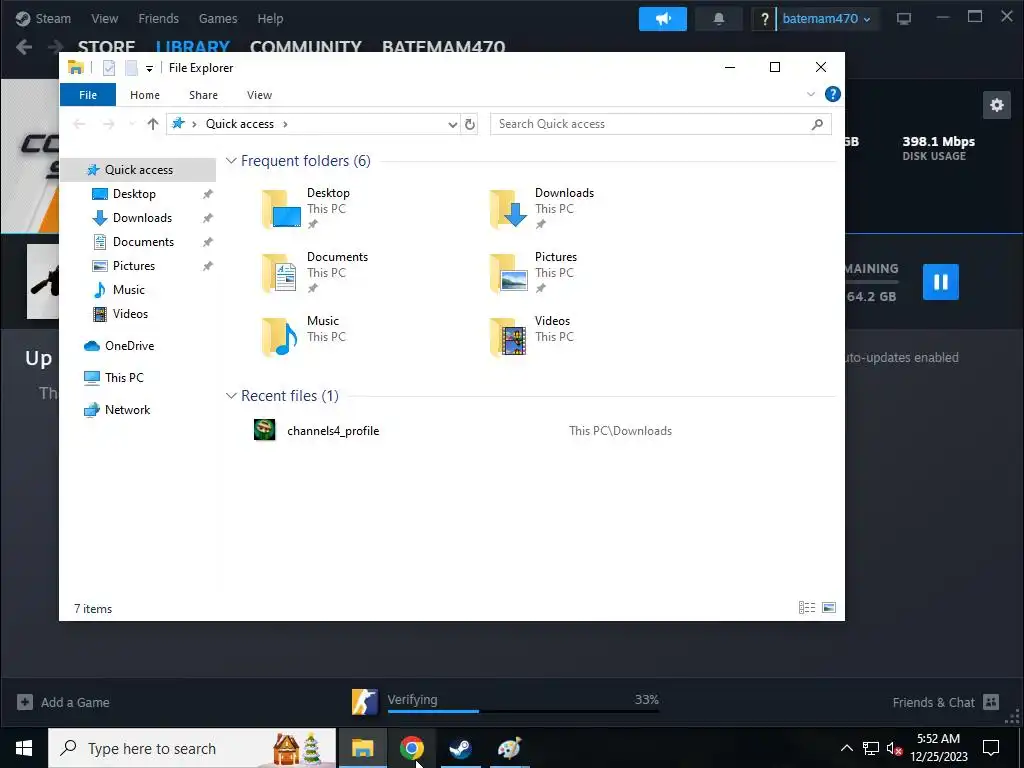Click the Steam downloads settings gear
Image resolution: width=1024 pixels, height=768 pixels.
997,105
